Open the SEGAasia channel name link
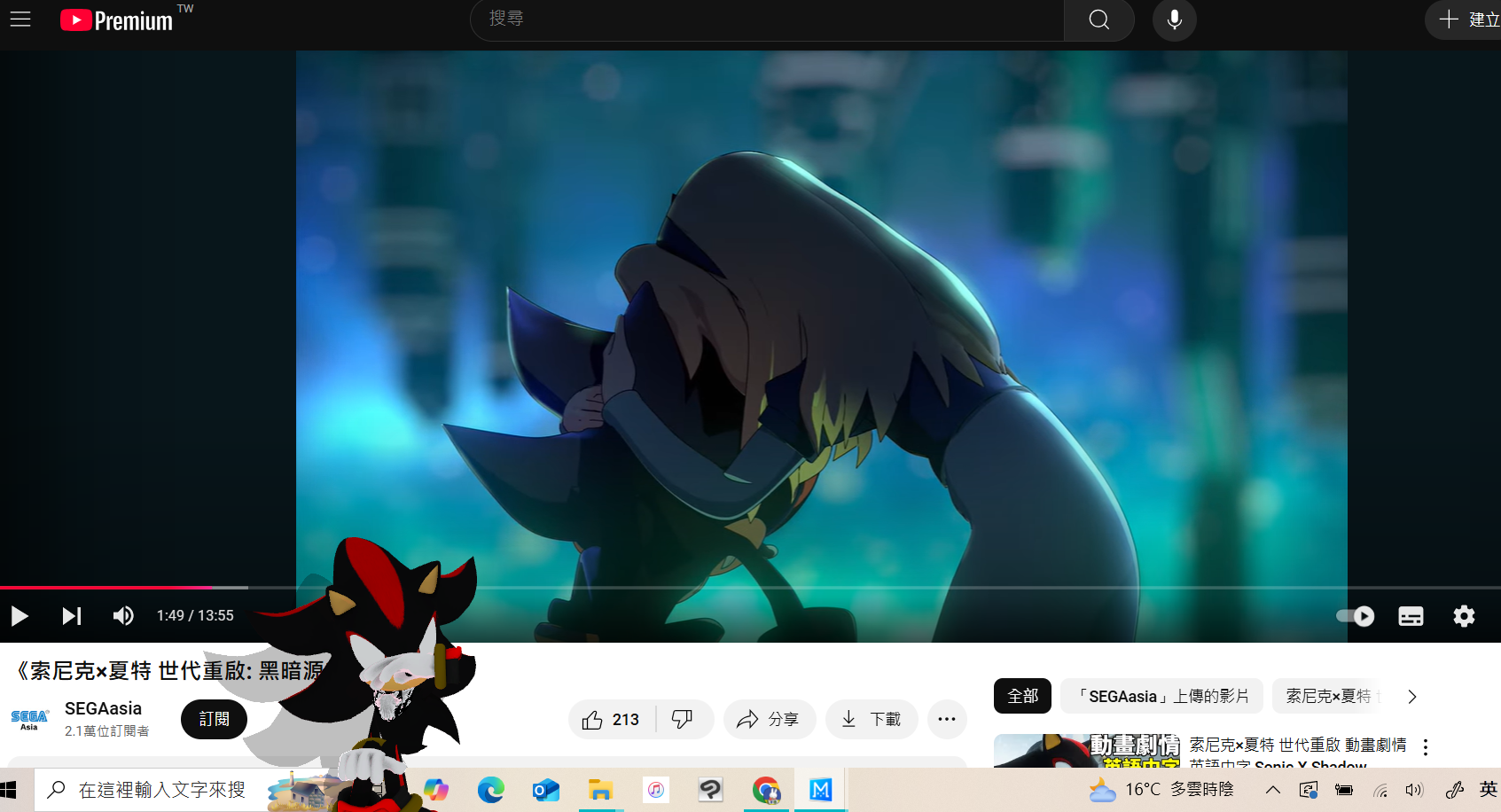 (x=103, y=708)
